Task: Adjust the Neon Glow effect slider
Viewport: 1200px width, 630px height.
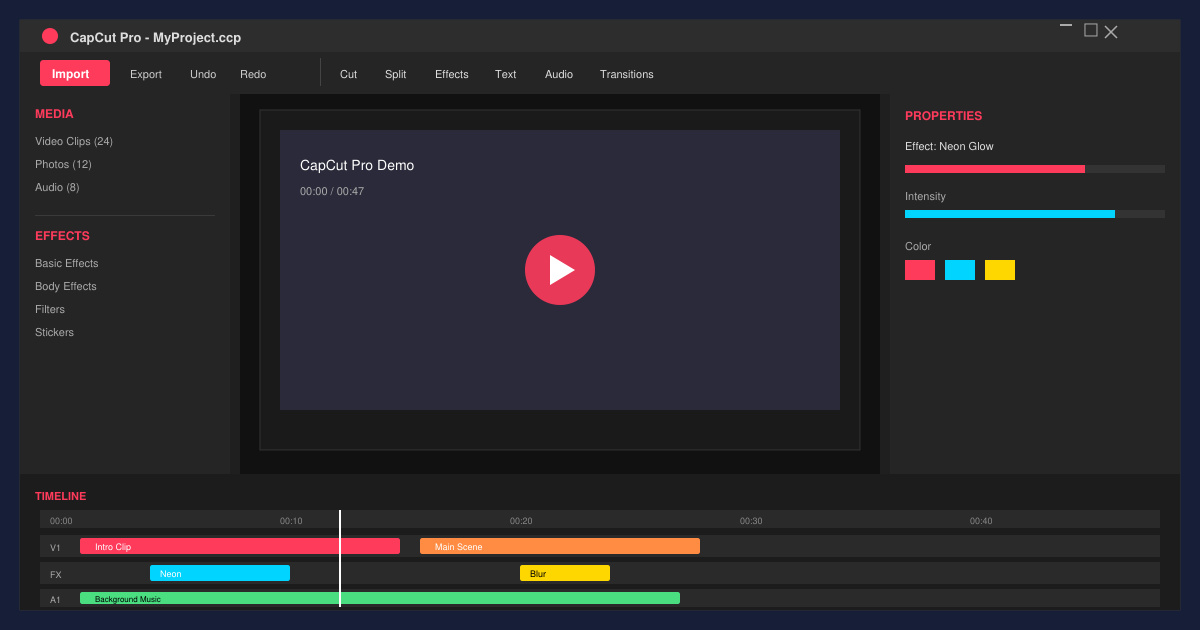Action: 1035,169
